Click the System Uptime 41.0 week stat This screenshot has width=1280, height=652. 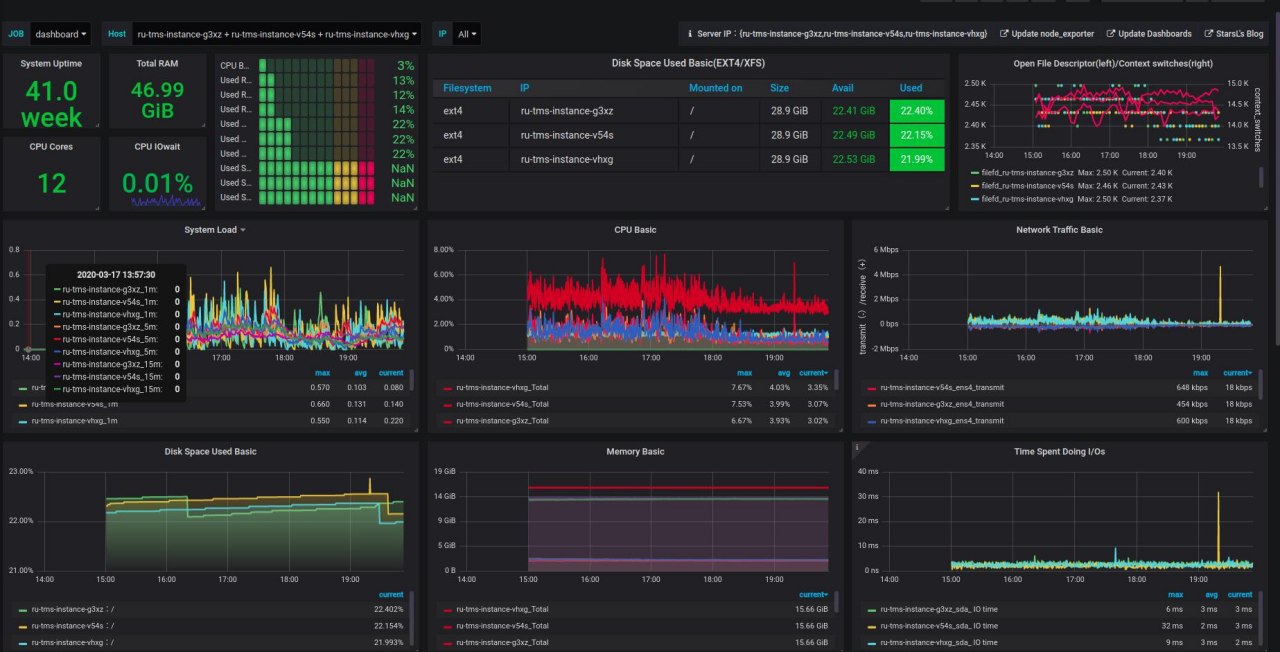(51, 104)
